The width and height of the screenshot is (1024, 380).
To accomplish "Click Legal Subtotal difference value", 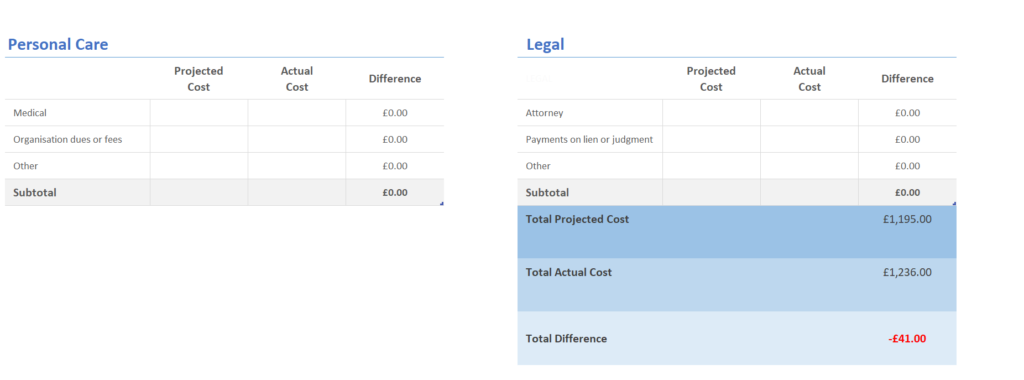I will pos(908,193).
